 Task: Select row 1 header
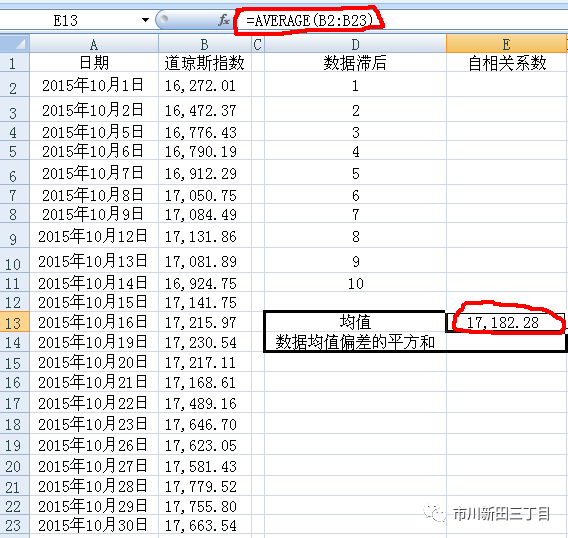[14, 63]
